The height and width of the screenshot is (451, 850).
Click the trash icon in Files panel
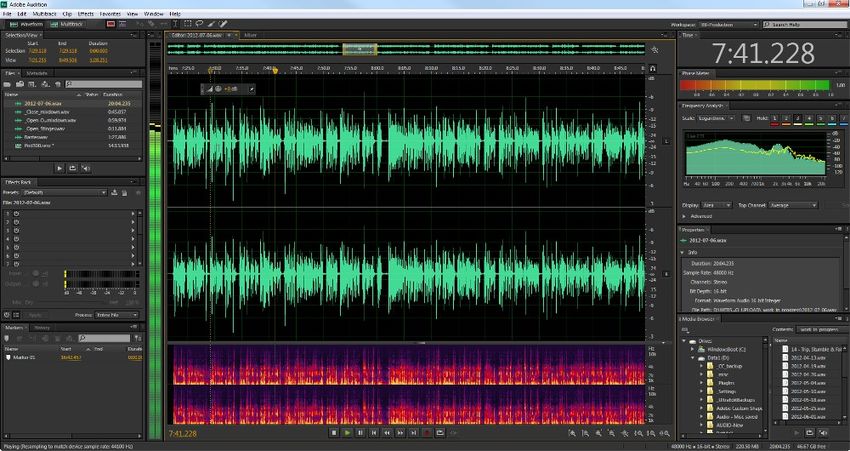tap(58, 84)
